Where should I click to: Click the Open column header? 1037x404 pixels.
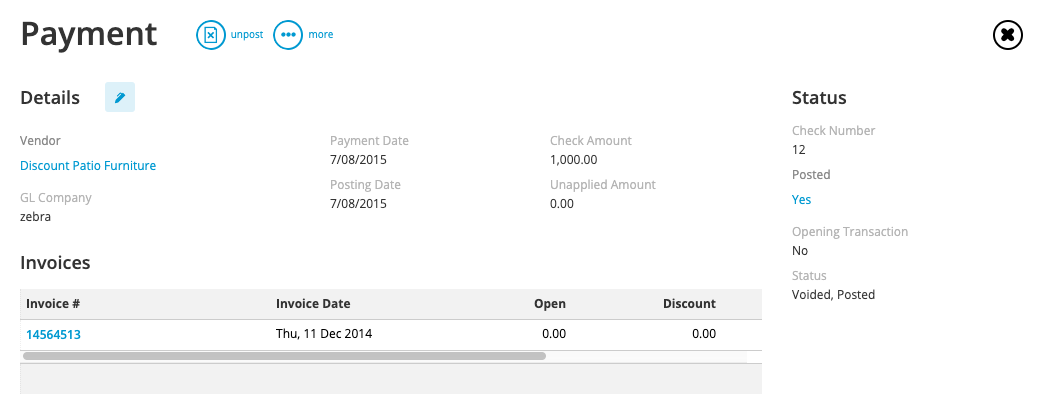[550, 303]
